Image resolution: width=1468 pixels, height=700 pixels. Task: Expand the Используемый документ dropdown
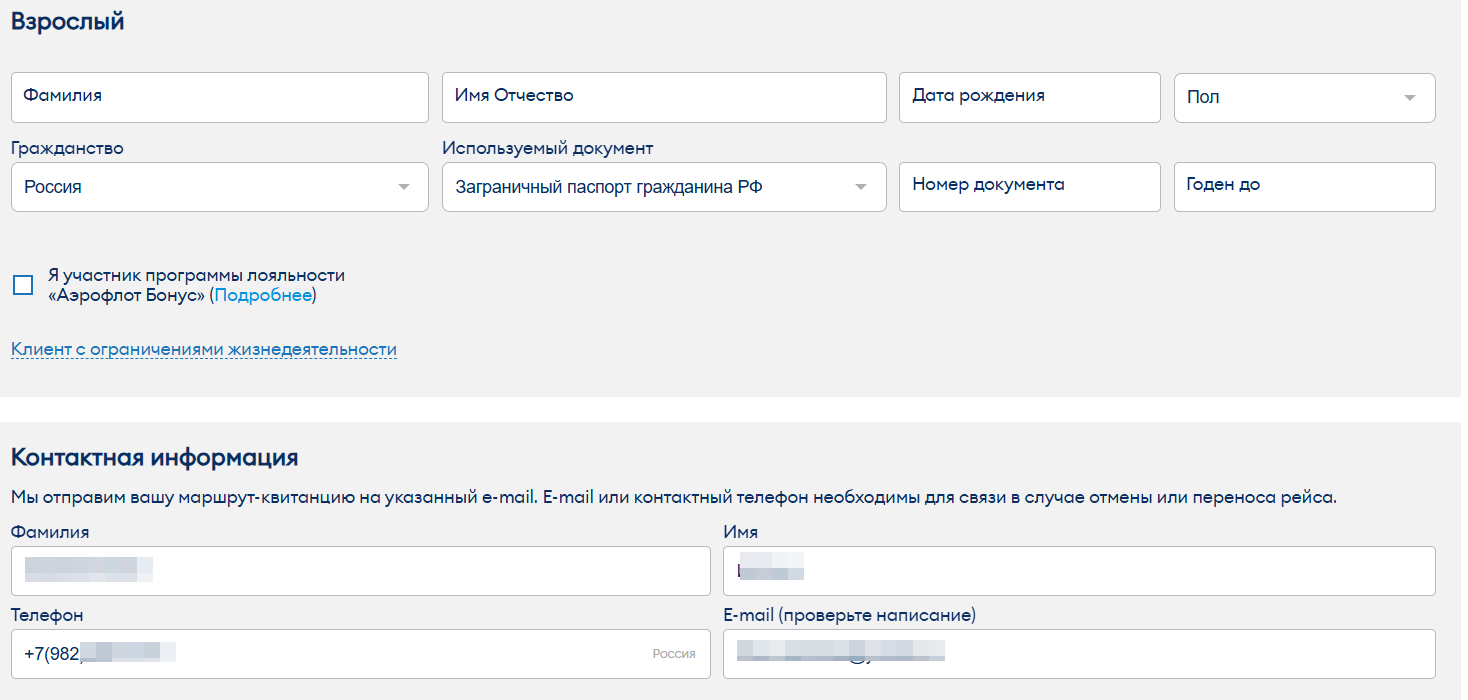(x=650, y=187)
